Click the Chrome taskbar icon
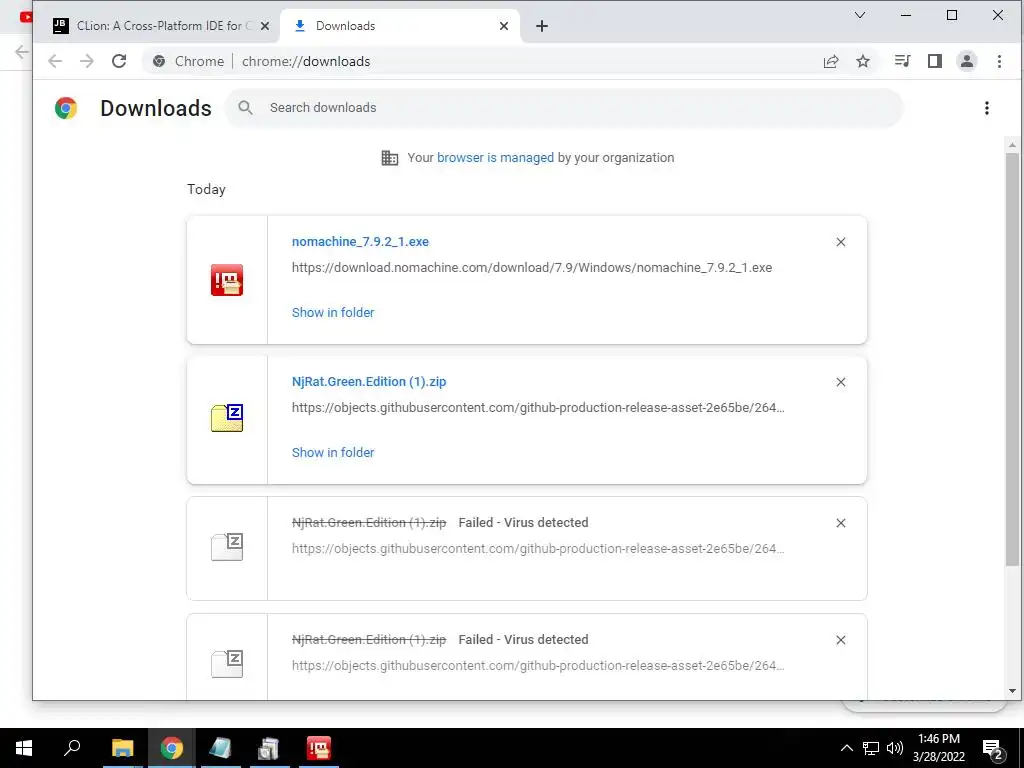Screen dimensions: 1024x768 click(x=172, y=748)
